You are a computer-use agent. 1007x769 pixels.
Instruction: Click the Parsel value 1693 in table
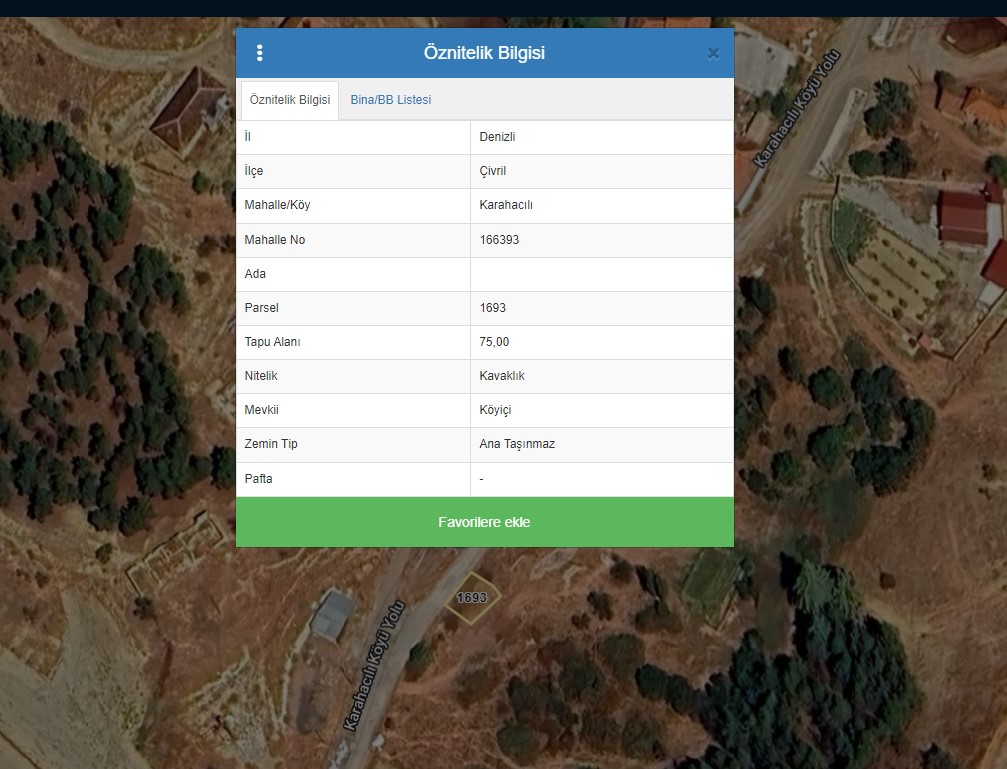pos(493,308)
